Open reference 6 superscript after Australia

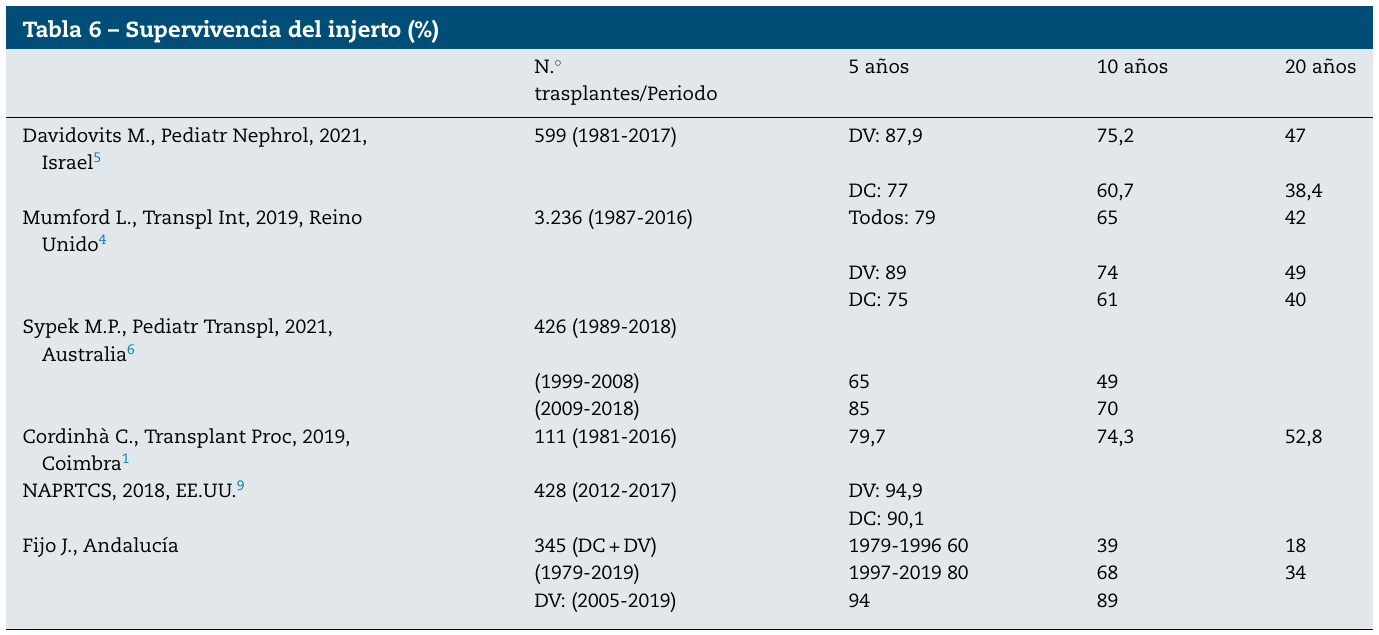pos(131,350)
